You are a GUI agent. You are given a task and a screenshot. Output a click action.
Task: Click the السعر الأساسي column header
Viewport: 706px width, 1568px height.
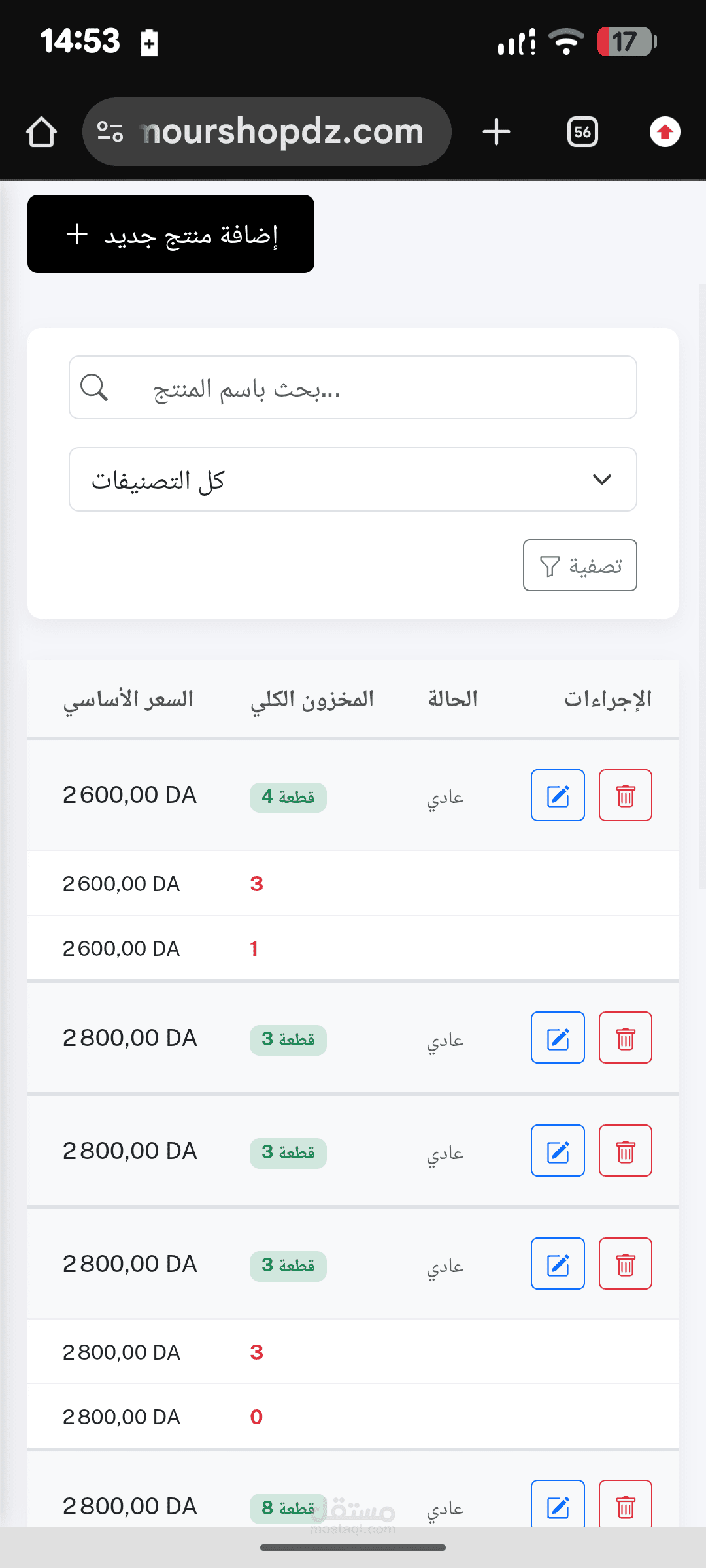(x=128, y=699)
